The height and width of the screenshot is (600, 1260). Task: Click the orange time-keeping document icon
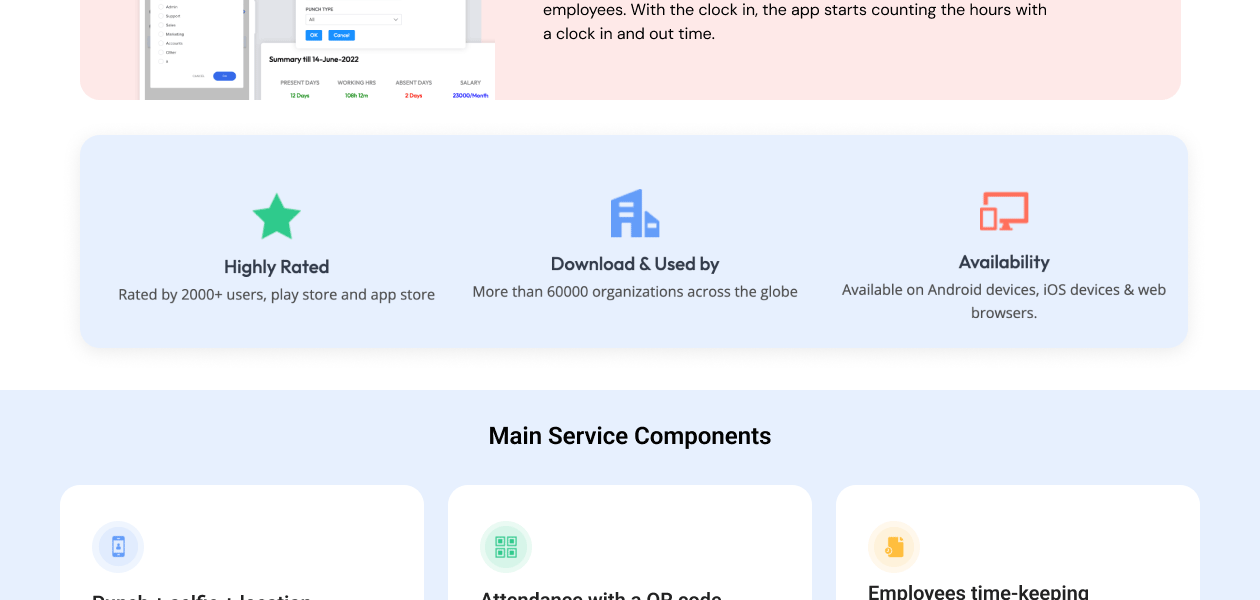(894, 547)
